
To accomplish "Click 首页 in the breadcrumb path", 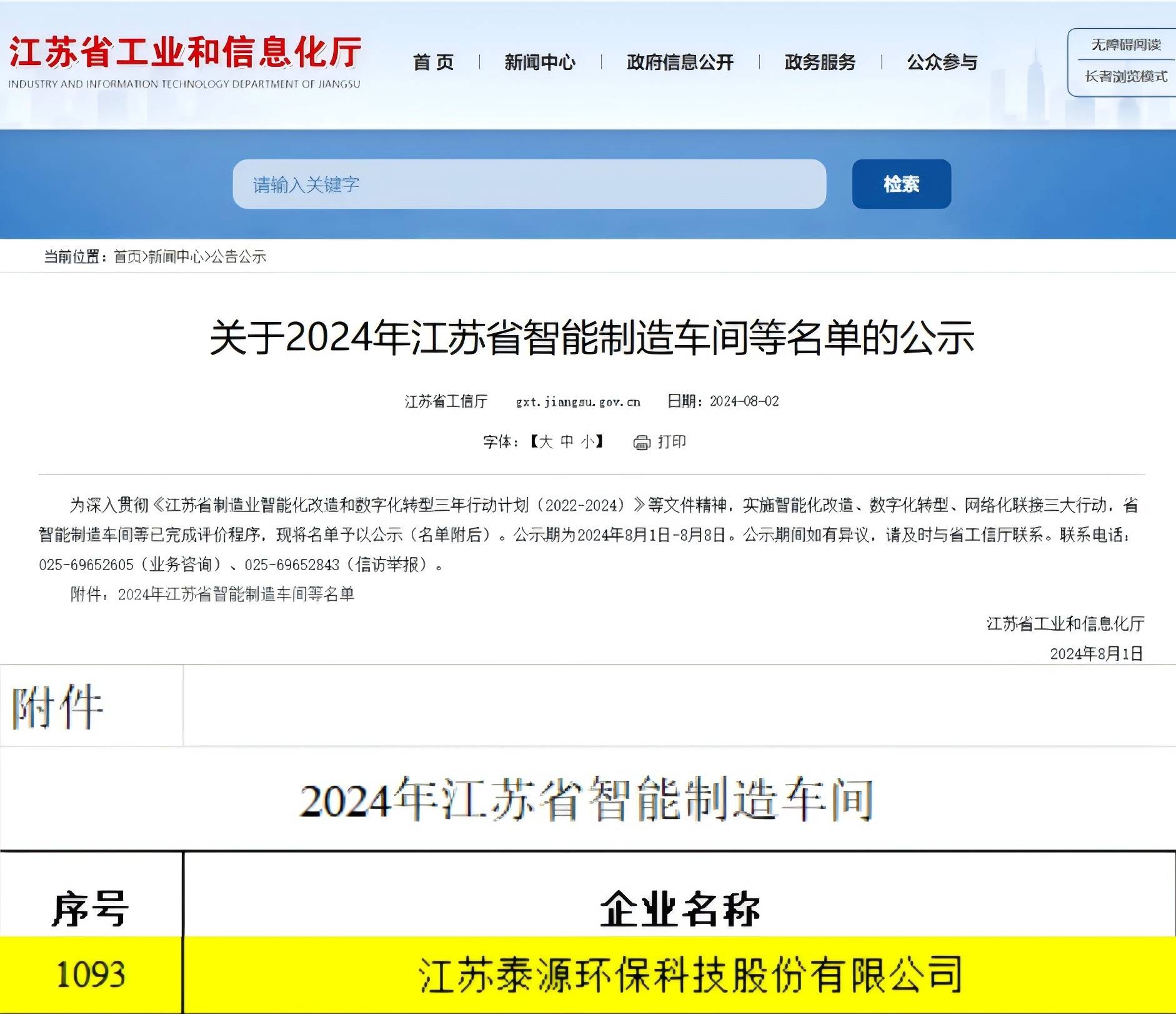I will pyautogui.click(x=127, y=257).
